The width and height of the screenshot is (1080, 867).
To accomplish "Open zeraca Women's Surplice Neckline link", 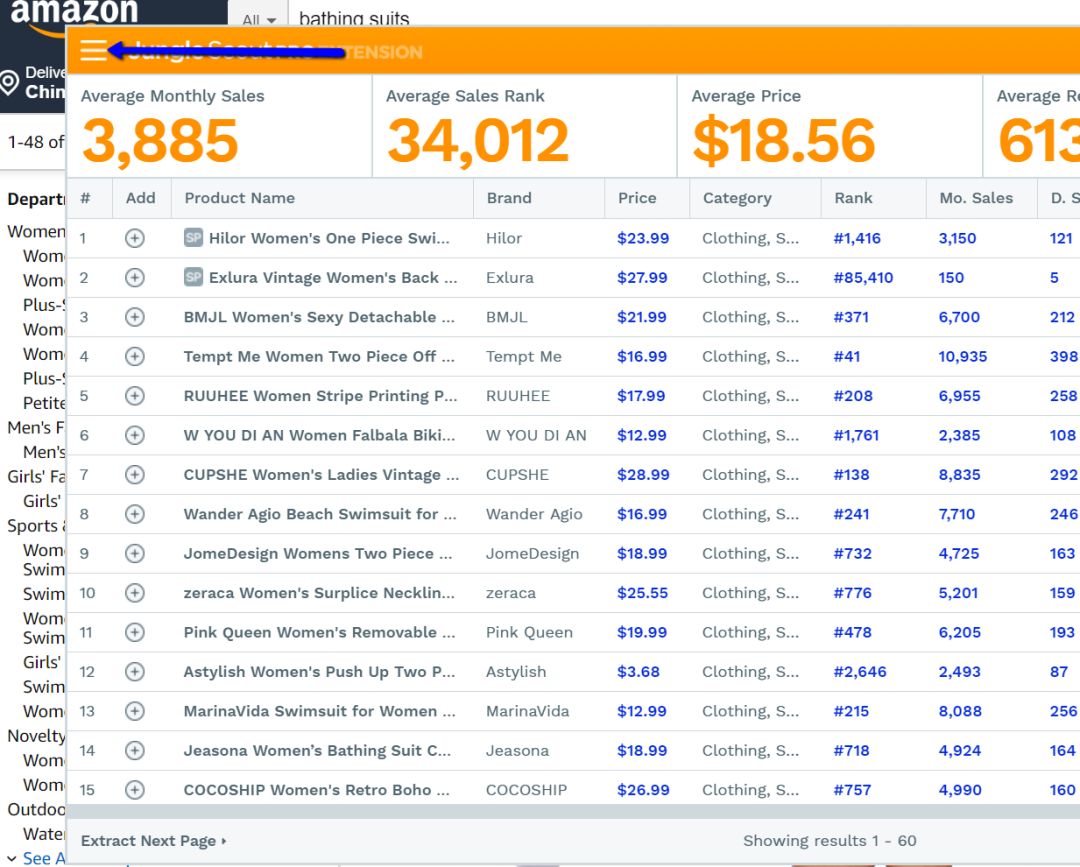I will point(319,593).
